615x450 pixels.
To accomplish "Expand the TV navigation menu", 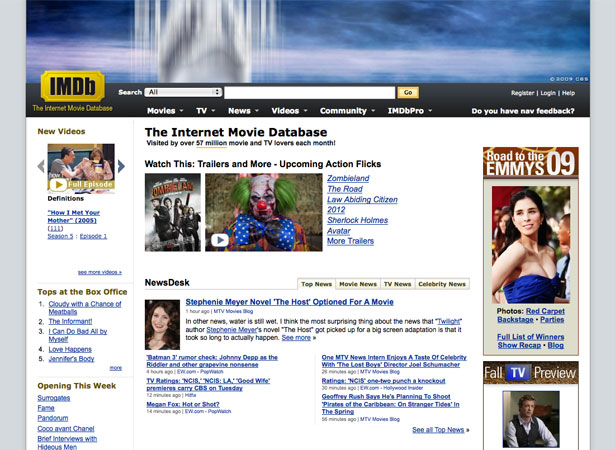I will click(x=206, y=111).
